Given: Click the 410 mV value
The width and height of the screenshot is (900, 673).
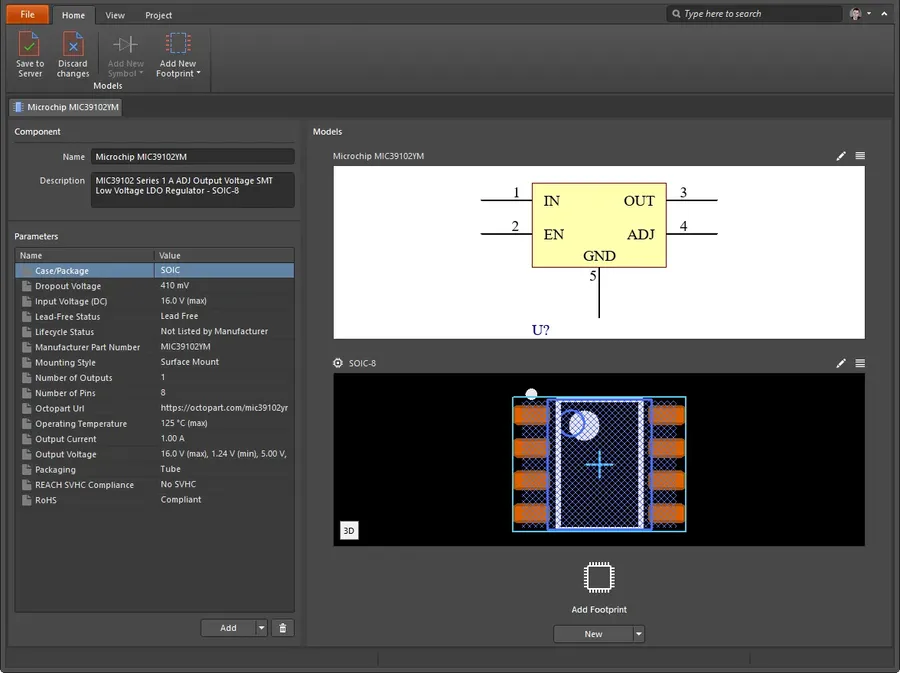Looking at the screenshot, I should [x=174, y=285].
